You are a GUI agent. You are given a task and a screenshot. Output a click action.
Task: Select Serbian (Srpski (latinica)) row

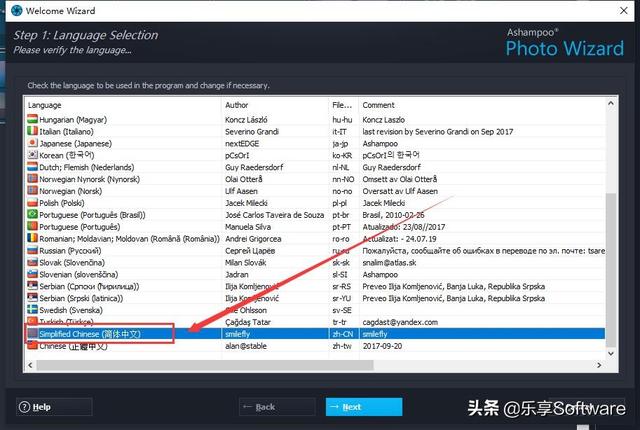[315, 298]
